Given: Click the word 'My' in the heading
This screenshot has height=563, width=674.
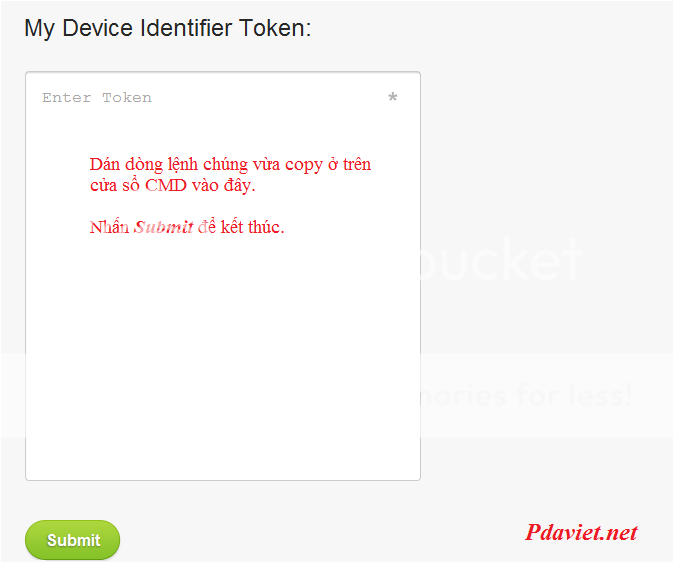Looking at the screenshot, I should (x=40, y=29).
